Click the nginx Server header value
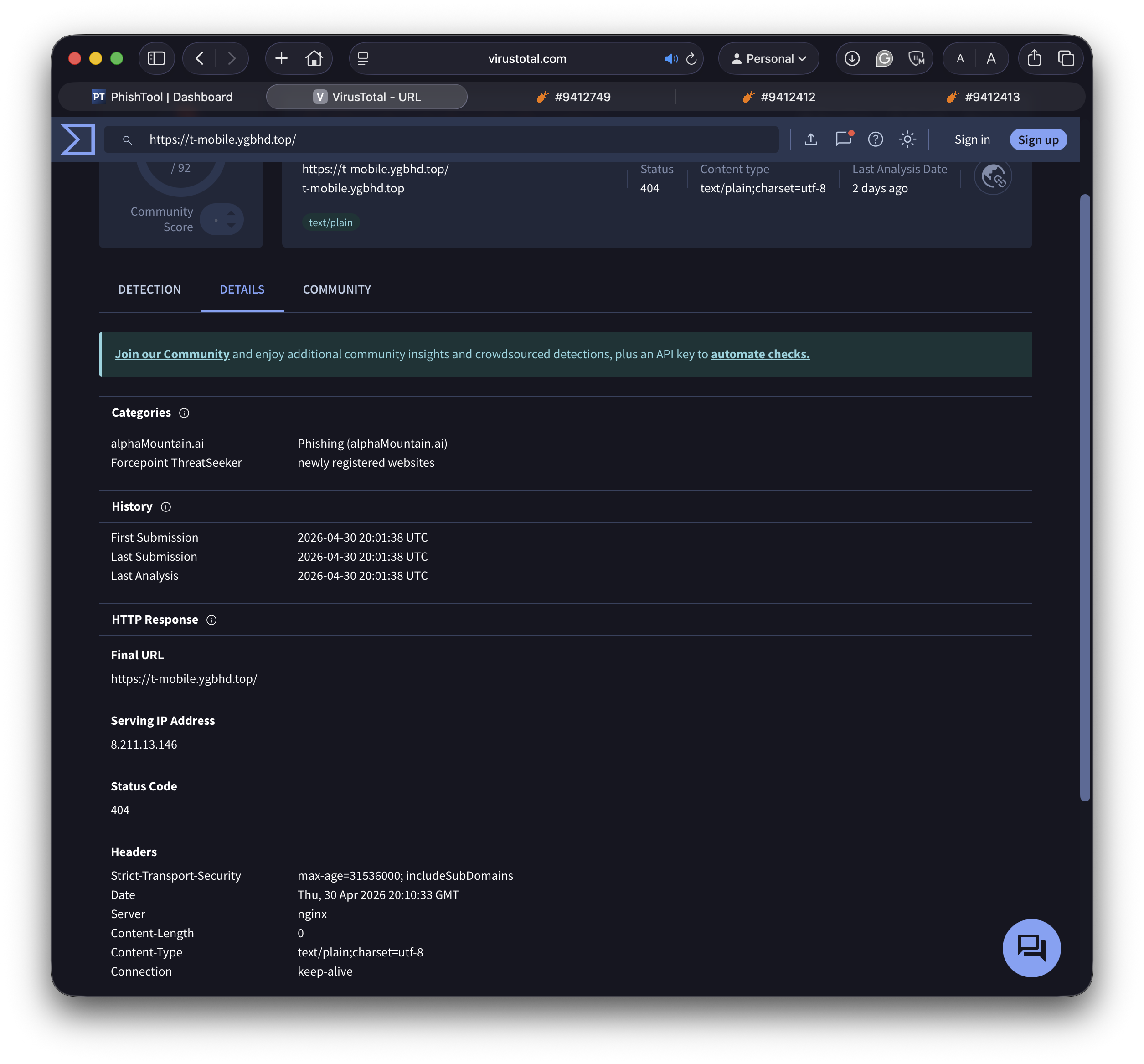The height and width of the screenshot is (1064, 1144). click(x=312, y=914)
